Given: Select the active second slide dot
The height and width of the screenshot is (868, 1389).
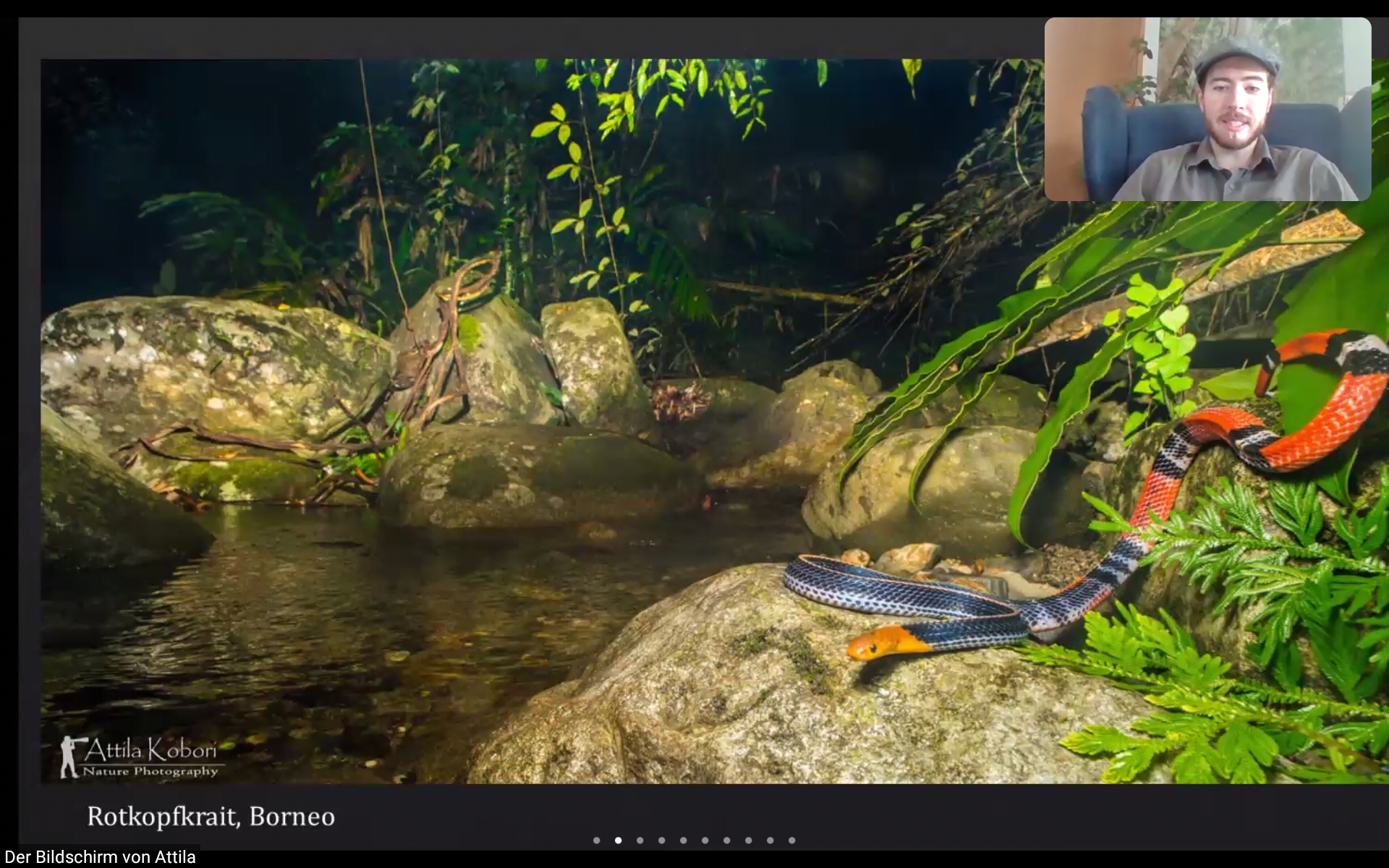Looking at the screenshot, I should (619, 841).
